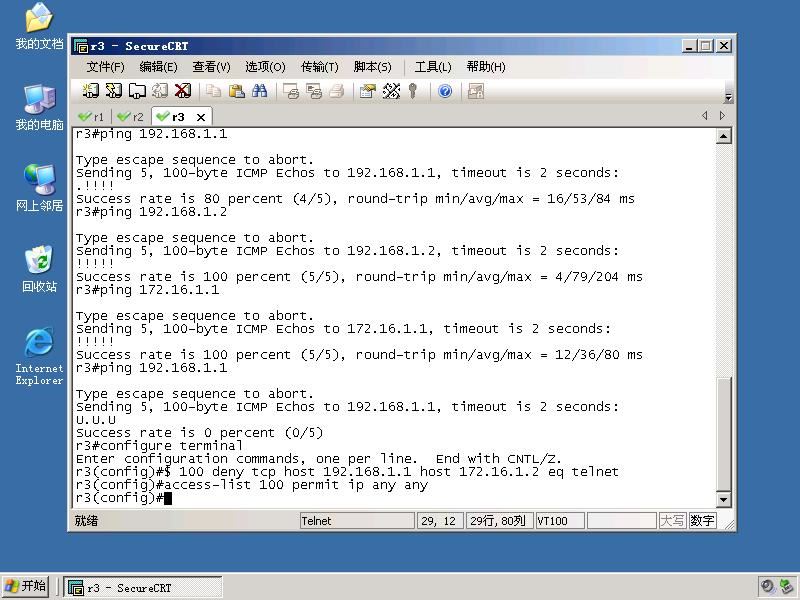
Task: Click the SecureFX grayed icon in toolbar
Action: (x=476, y=91)
